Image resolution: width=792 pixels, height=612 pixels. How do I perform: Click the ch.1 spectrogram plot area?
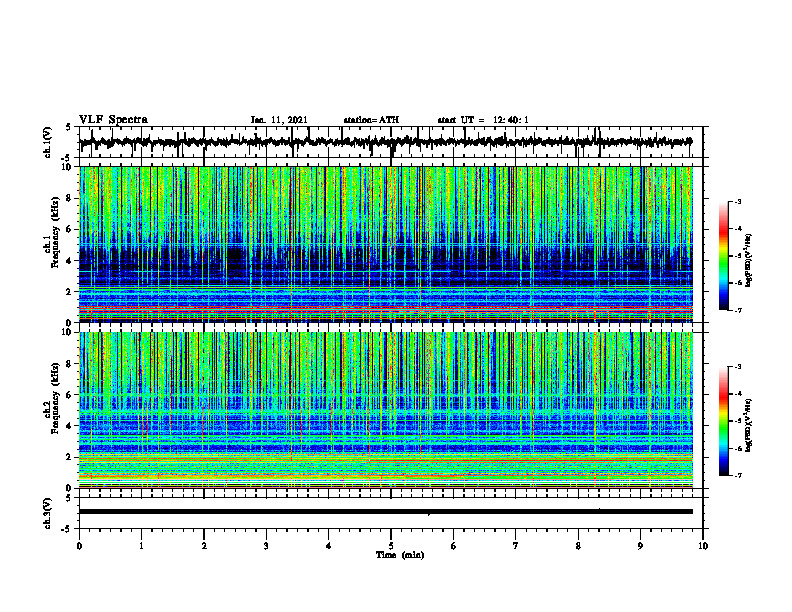[x=386, y=244]
